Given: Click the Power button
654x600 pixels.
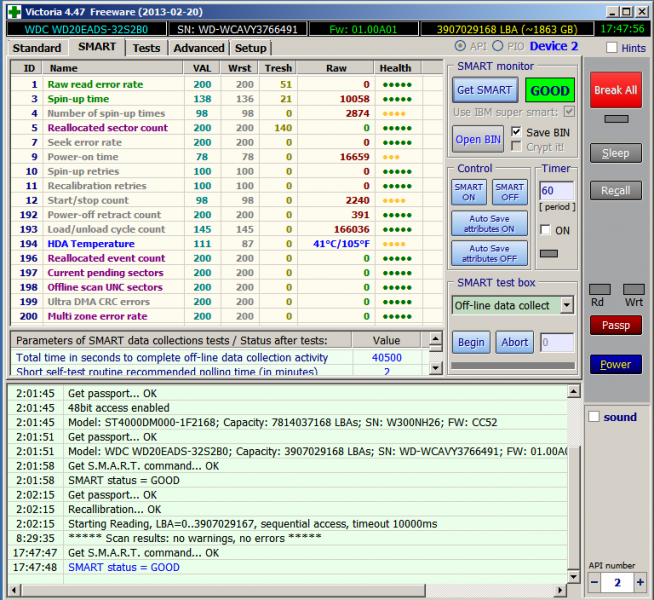Looking at the screenshot, I should click(x=615, y=364).
